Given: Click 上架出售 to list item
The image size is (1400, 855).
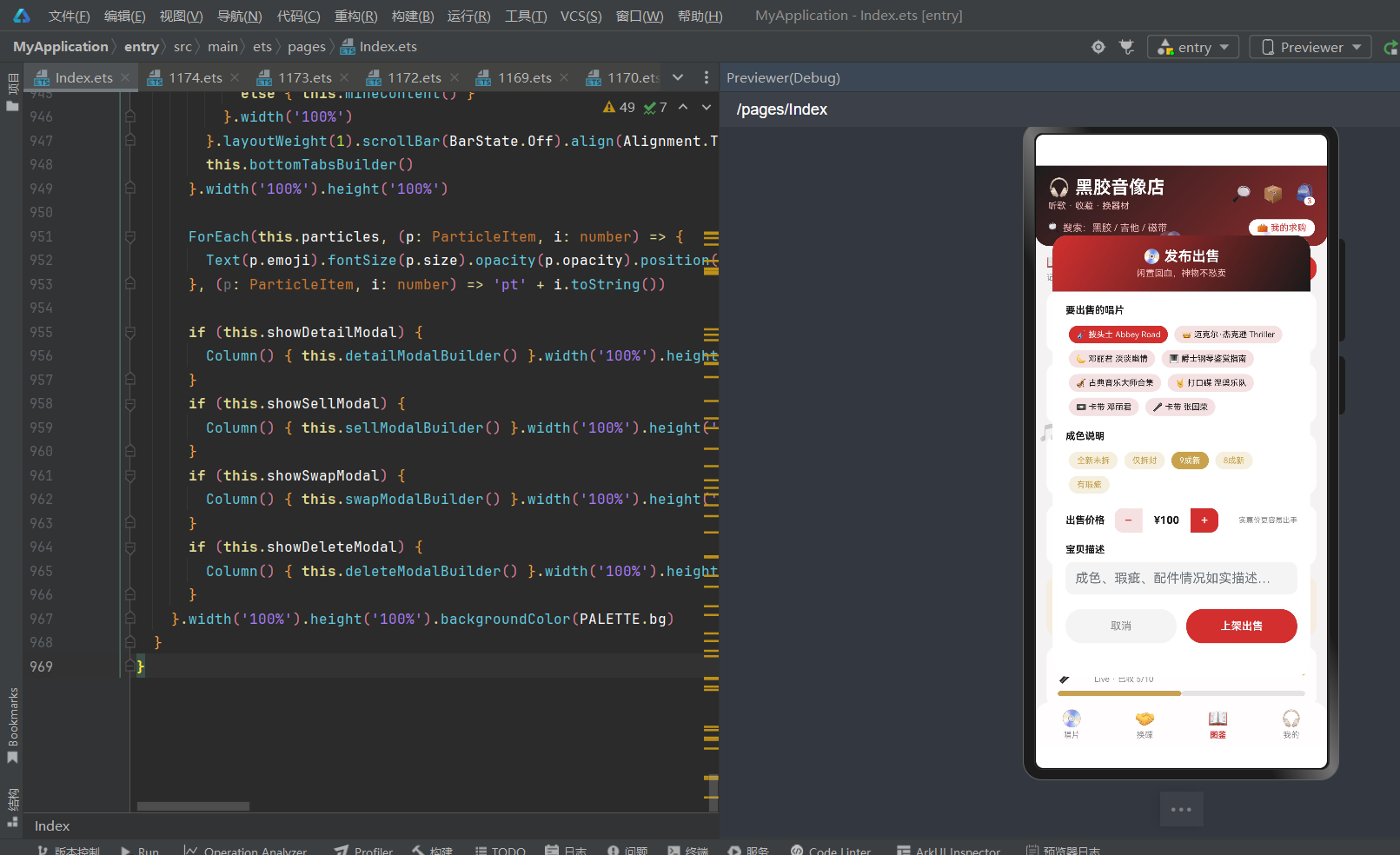Looking at the screenshot, I should click(x=1241, y=626).
